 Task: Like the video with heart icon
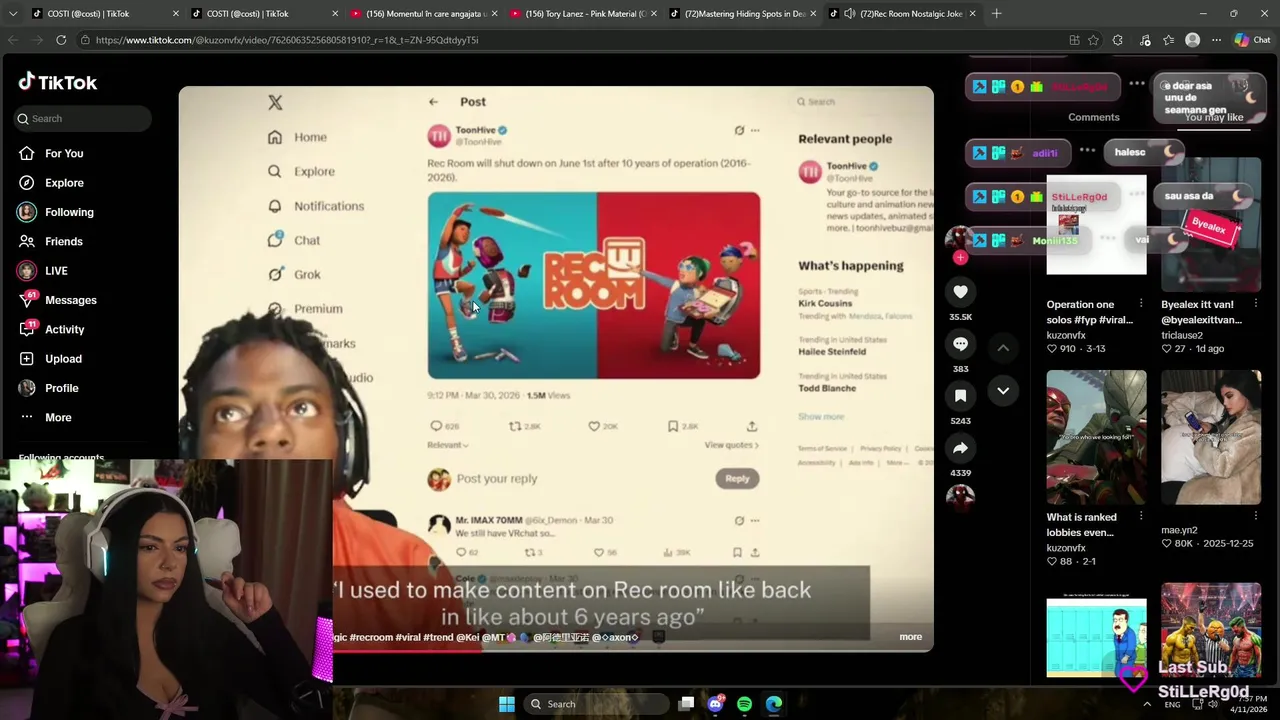(x=960, y=291)
